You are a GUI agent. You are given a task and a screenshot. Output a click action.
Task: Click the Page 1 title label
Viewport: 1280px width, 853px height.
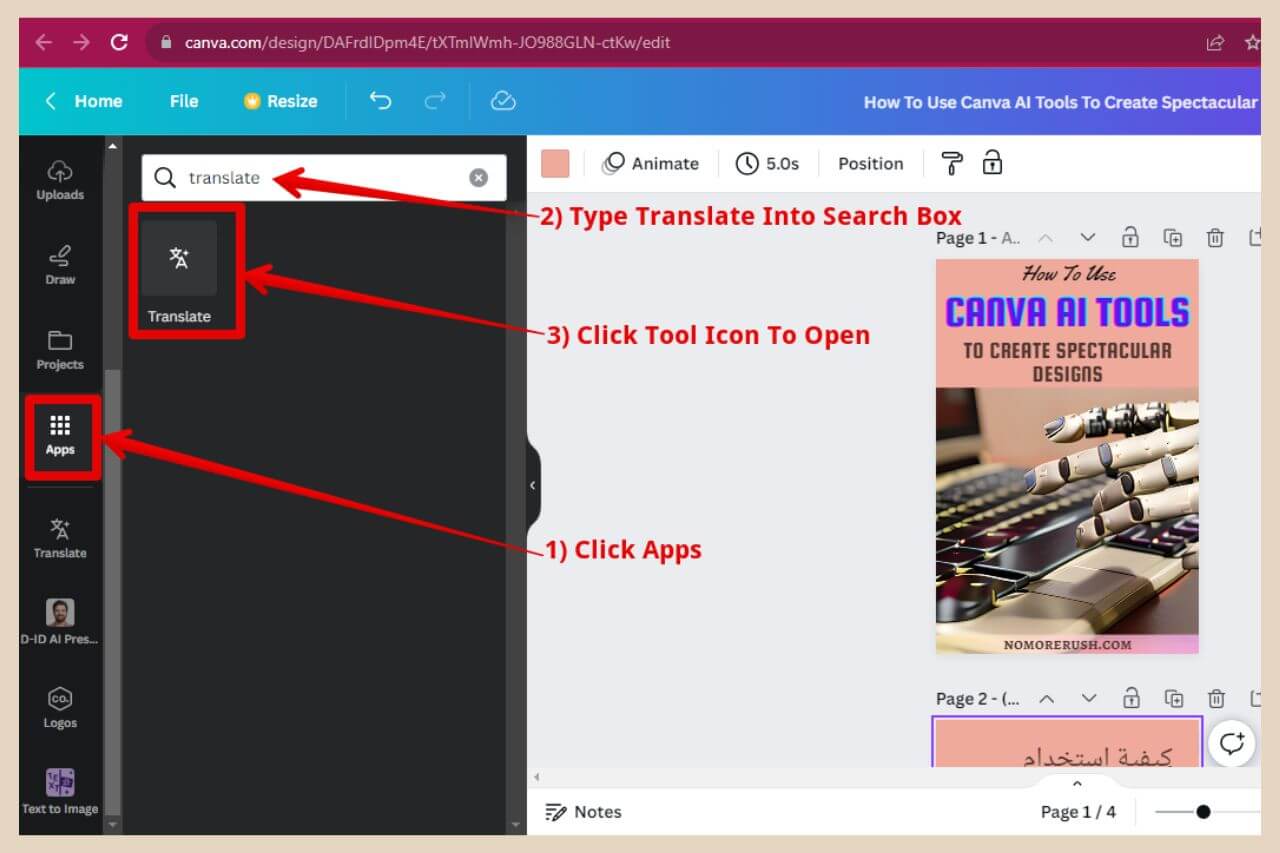tap(978, 238)
